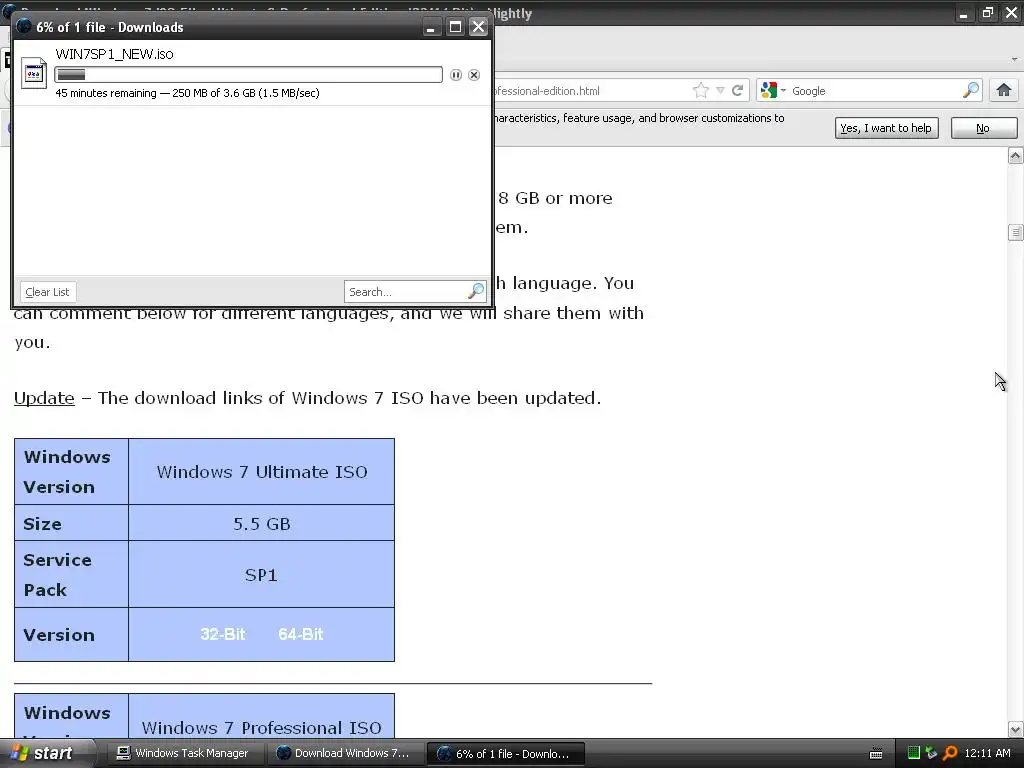Click the Downloads window title icon
The width and height of the screenshot is (1024, 768).
click(24, 27)
